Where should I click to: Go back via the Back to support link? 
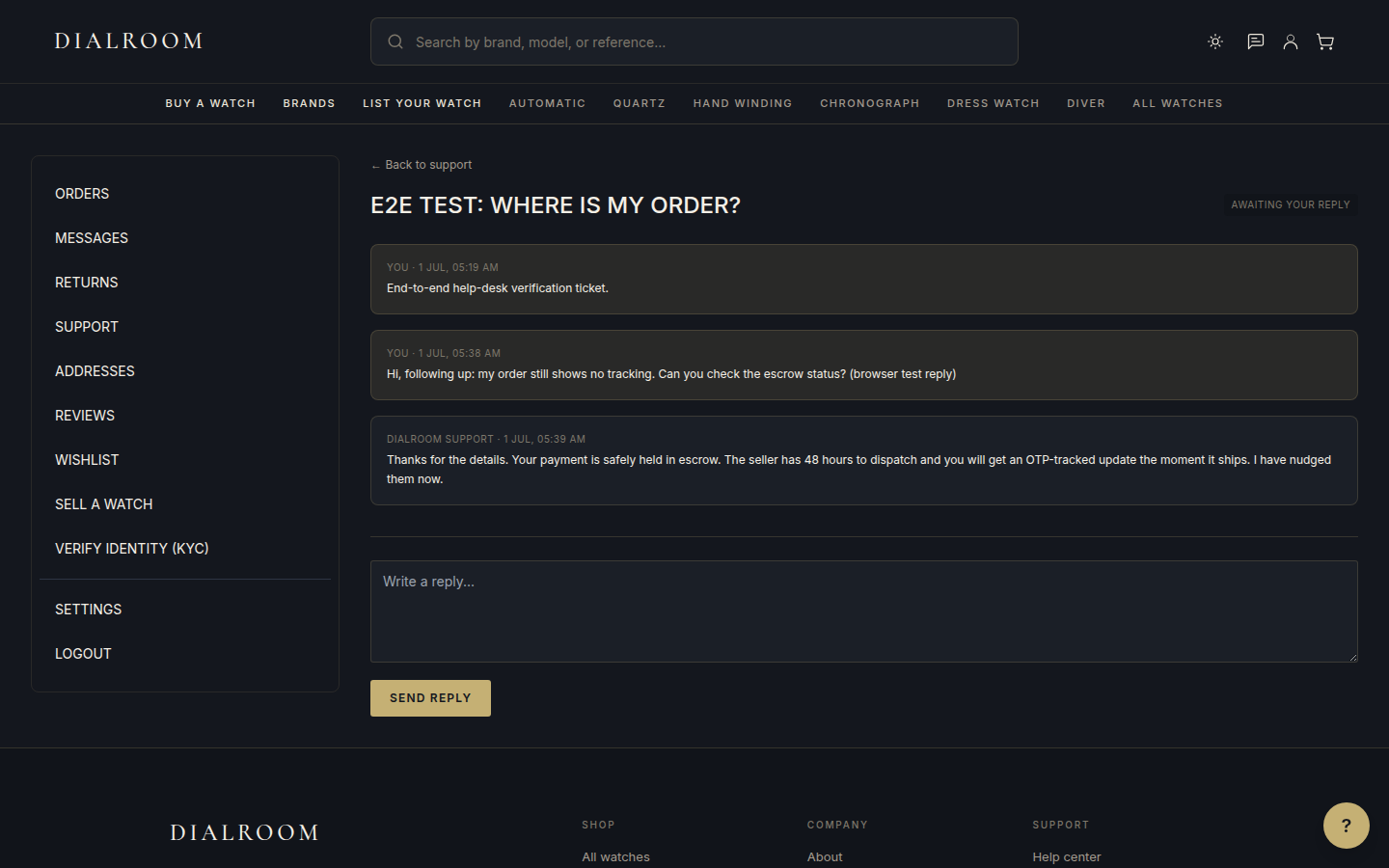pos(422,165)
